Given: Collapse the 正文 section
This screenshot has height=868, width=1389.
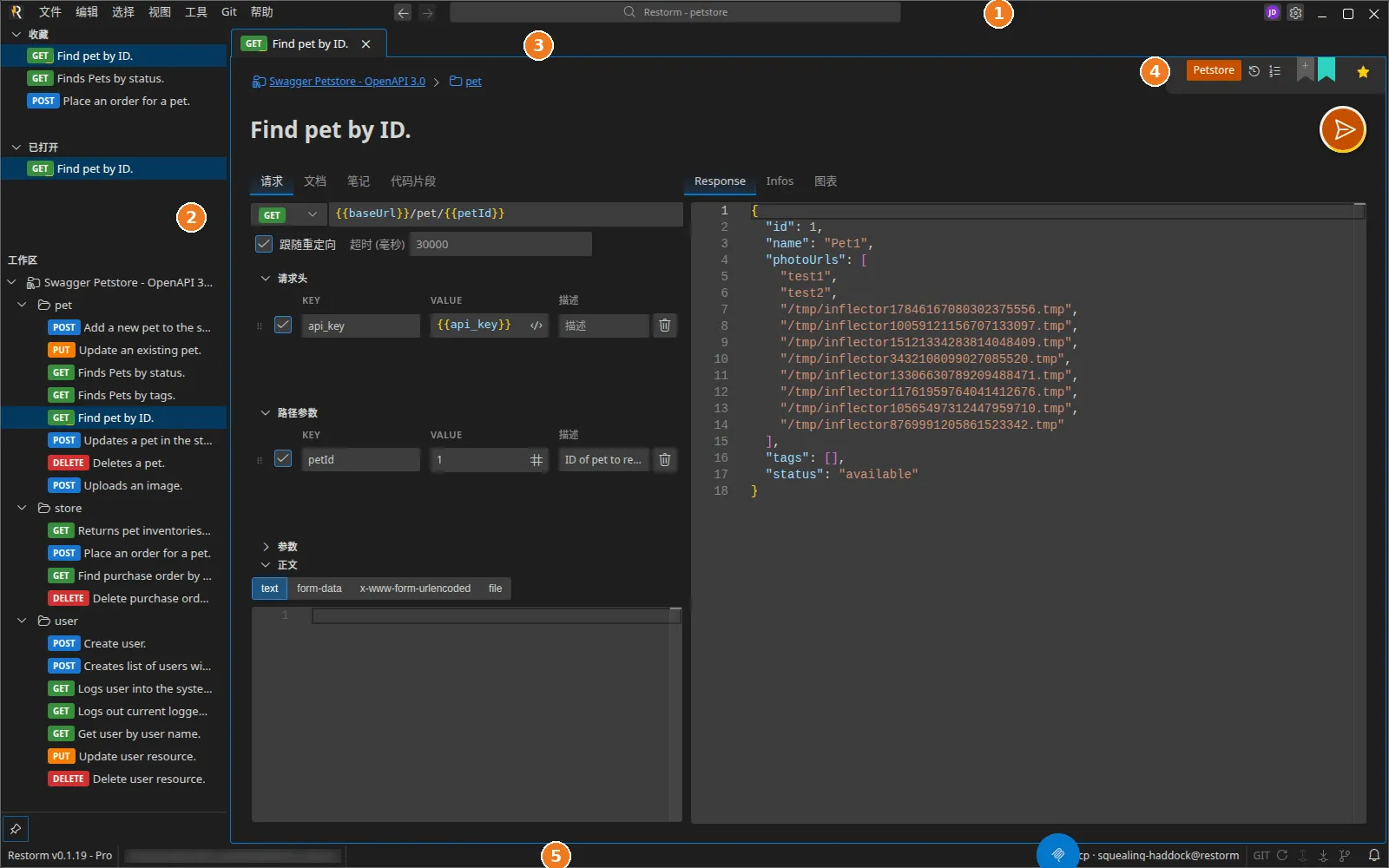Looking at the screenshot, I should (266, 565).
